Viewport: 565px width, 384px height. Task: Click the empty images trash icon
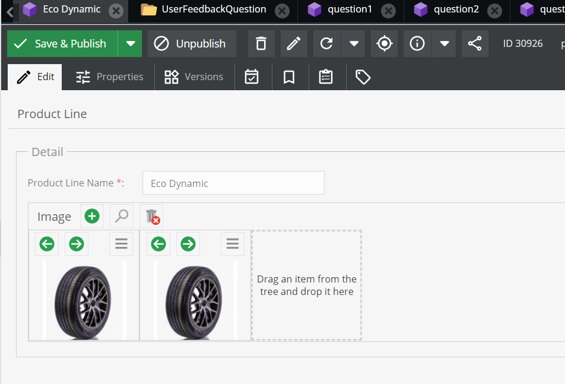click(152, 216)
